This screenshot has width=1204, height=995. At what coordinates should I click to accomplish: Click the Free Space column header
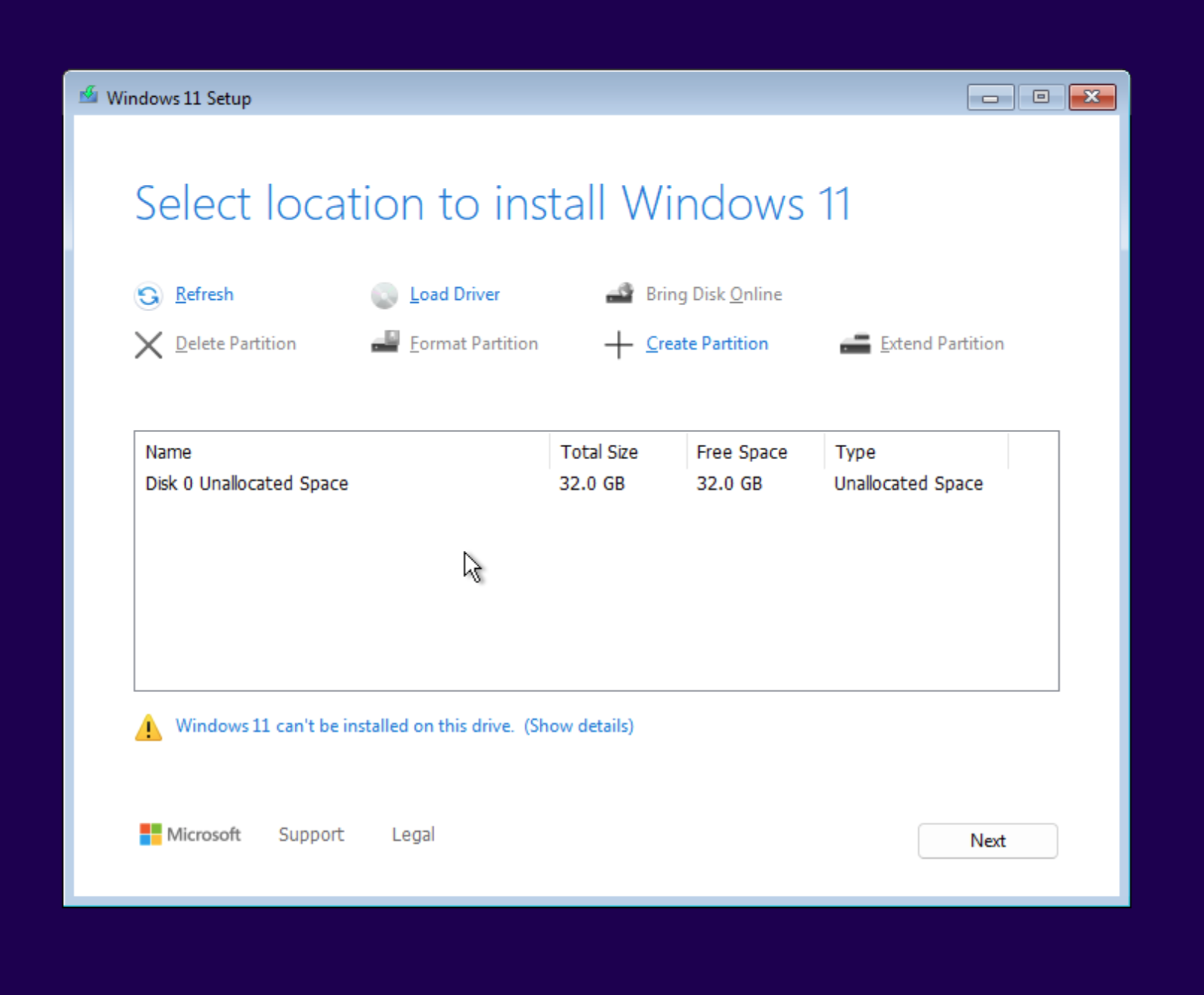pyautogui.click(x=755, y=452)
